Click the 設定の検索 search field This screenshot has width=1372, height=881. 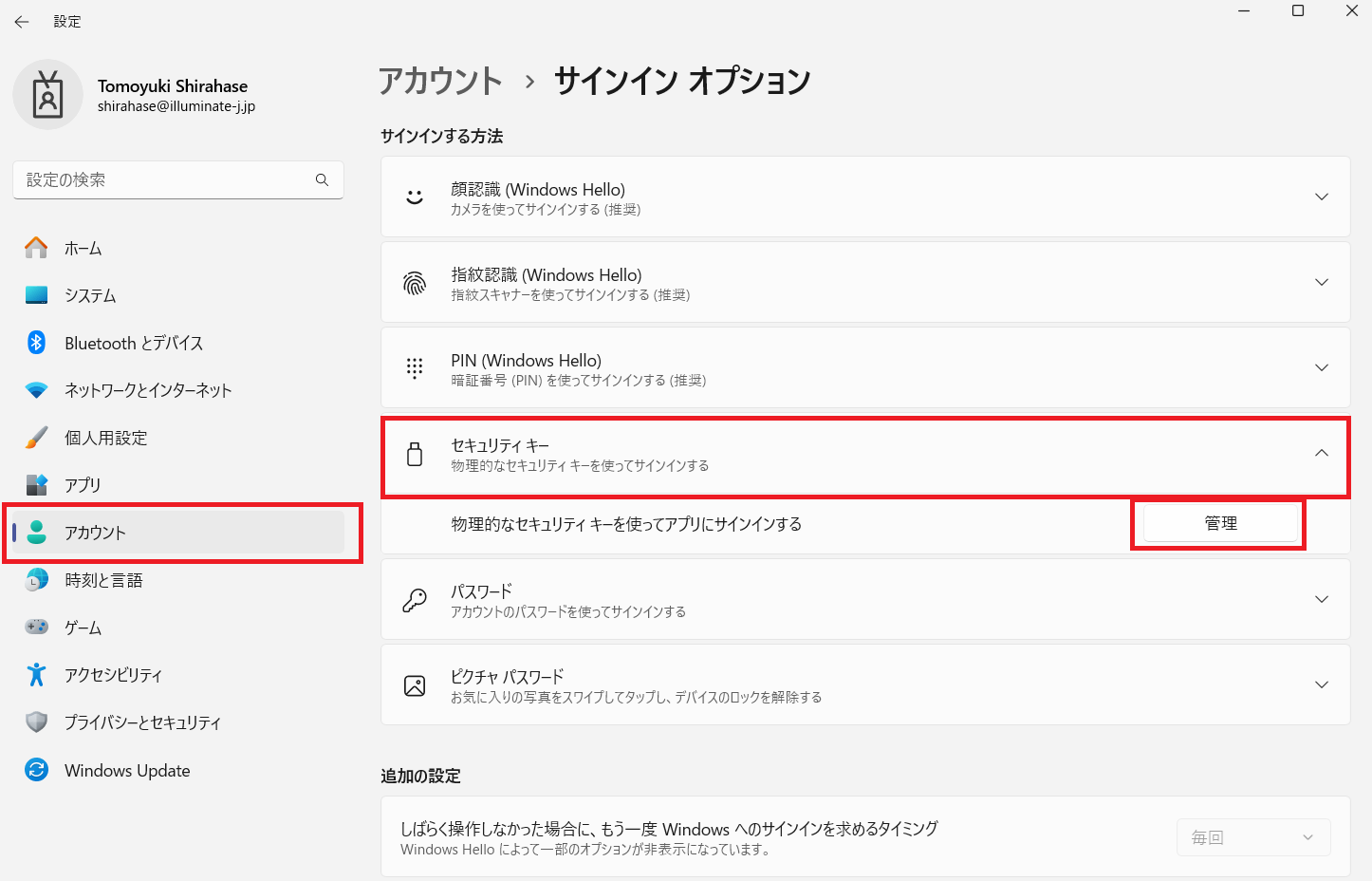coord(178,179)
